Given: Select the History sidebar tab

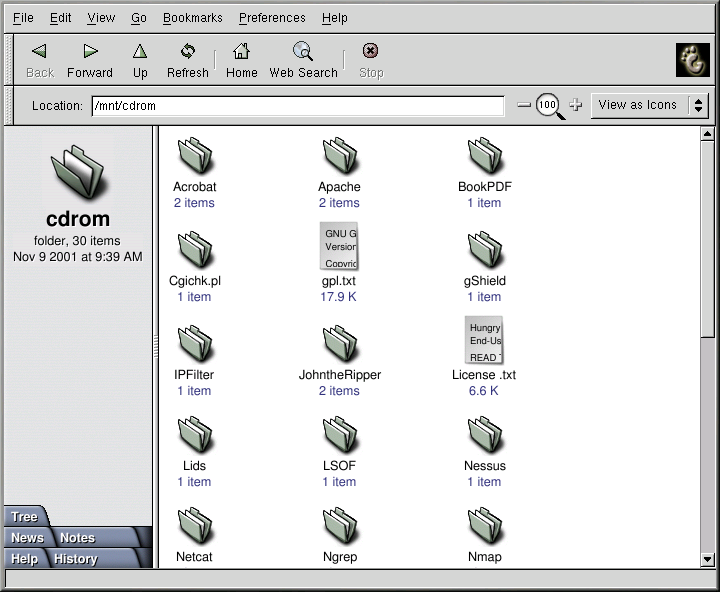Looking at the screenshot, I should [76, 559].
